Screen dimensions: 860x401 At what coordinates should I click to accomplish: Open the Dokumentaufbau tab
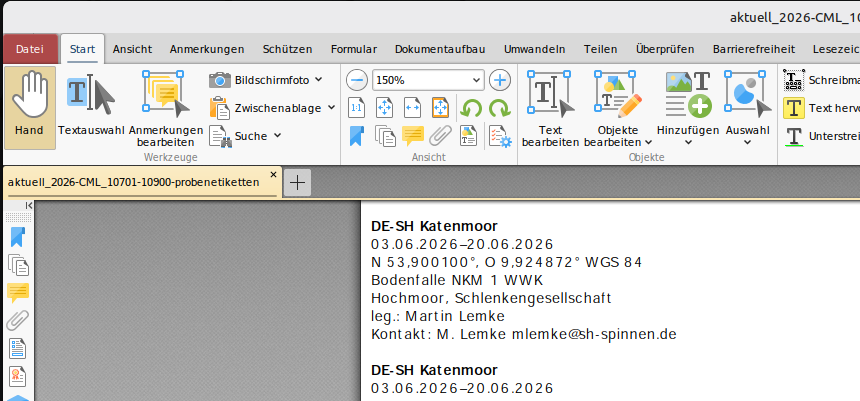[440, 49]
